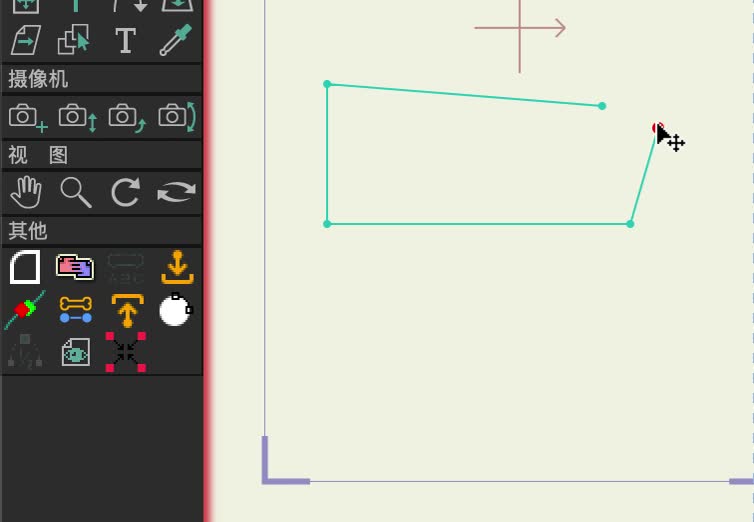
Task: Select the orbit workspace double-arrow tool
Action: pyautogui.click(x=176, y=192)
